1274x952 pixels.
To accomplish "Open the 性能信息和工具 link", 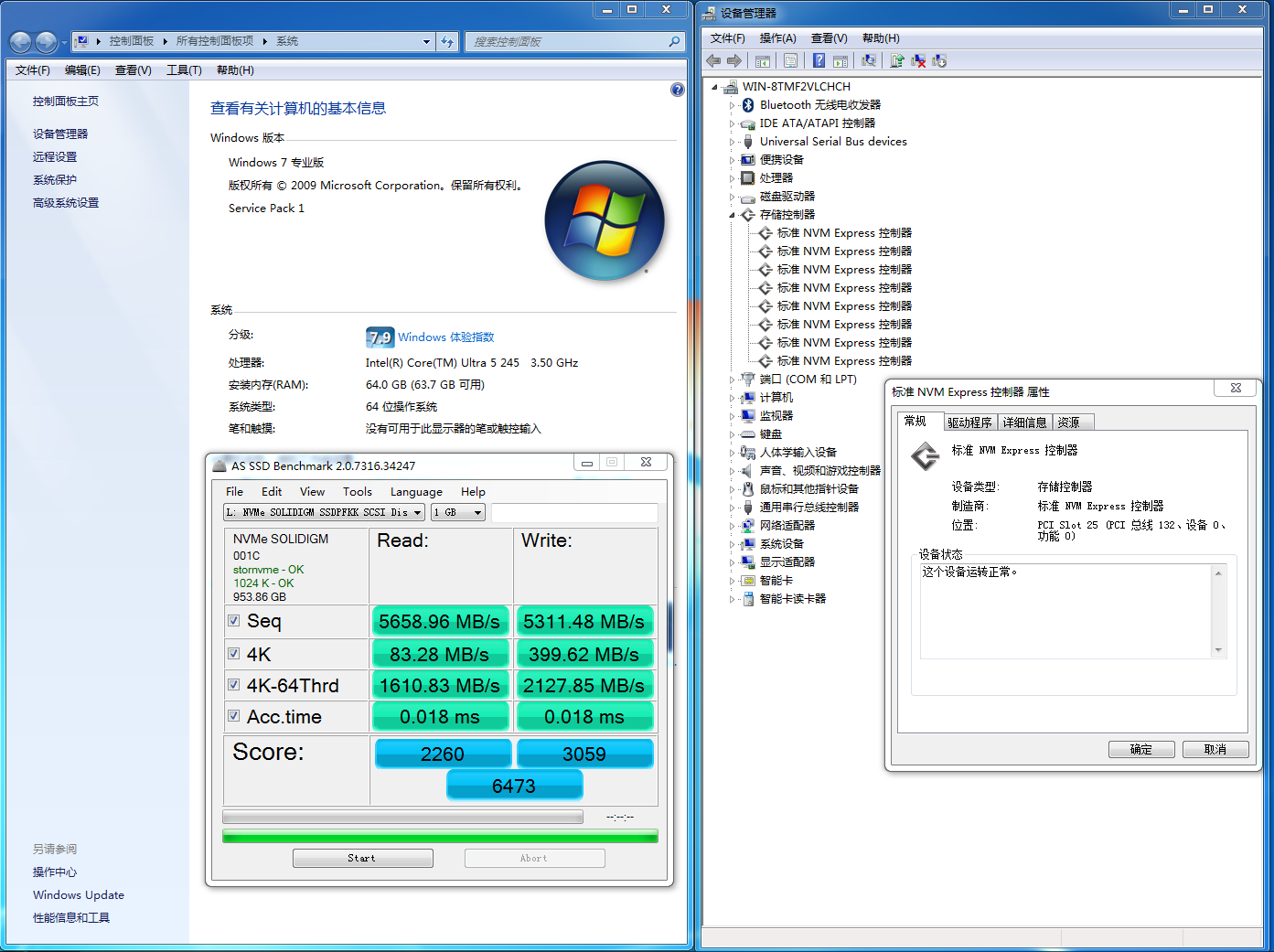I will [71, 918].
